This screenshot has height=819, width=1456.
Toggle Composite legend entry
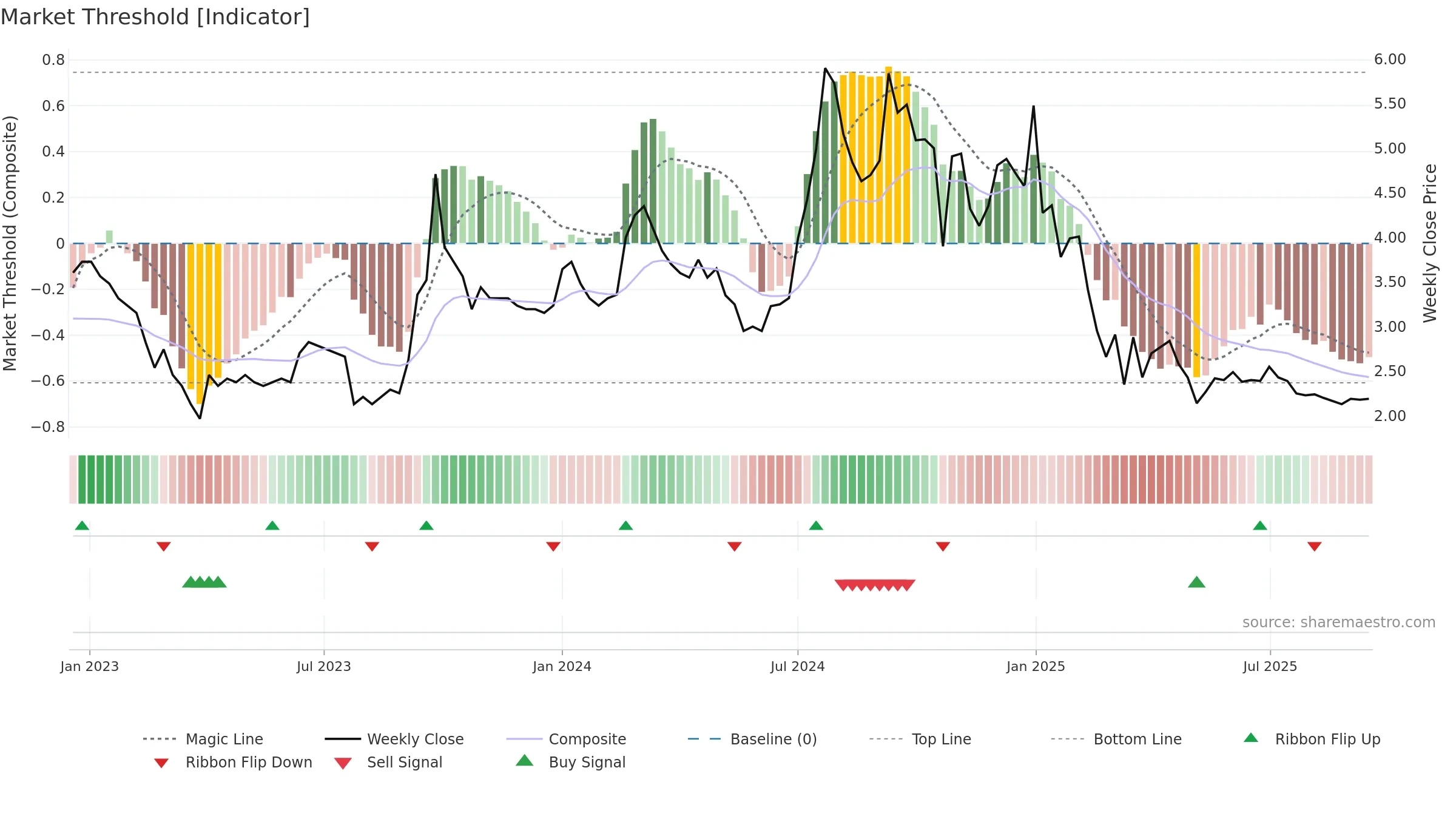[x=566, y=739]
